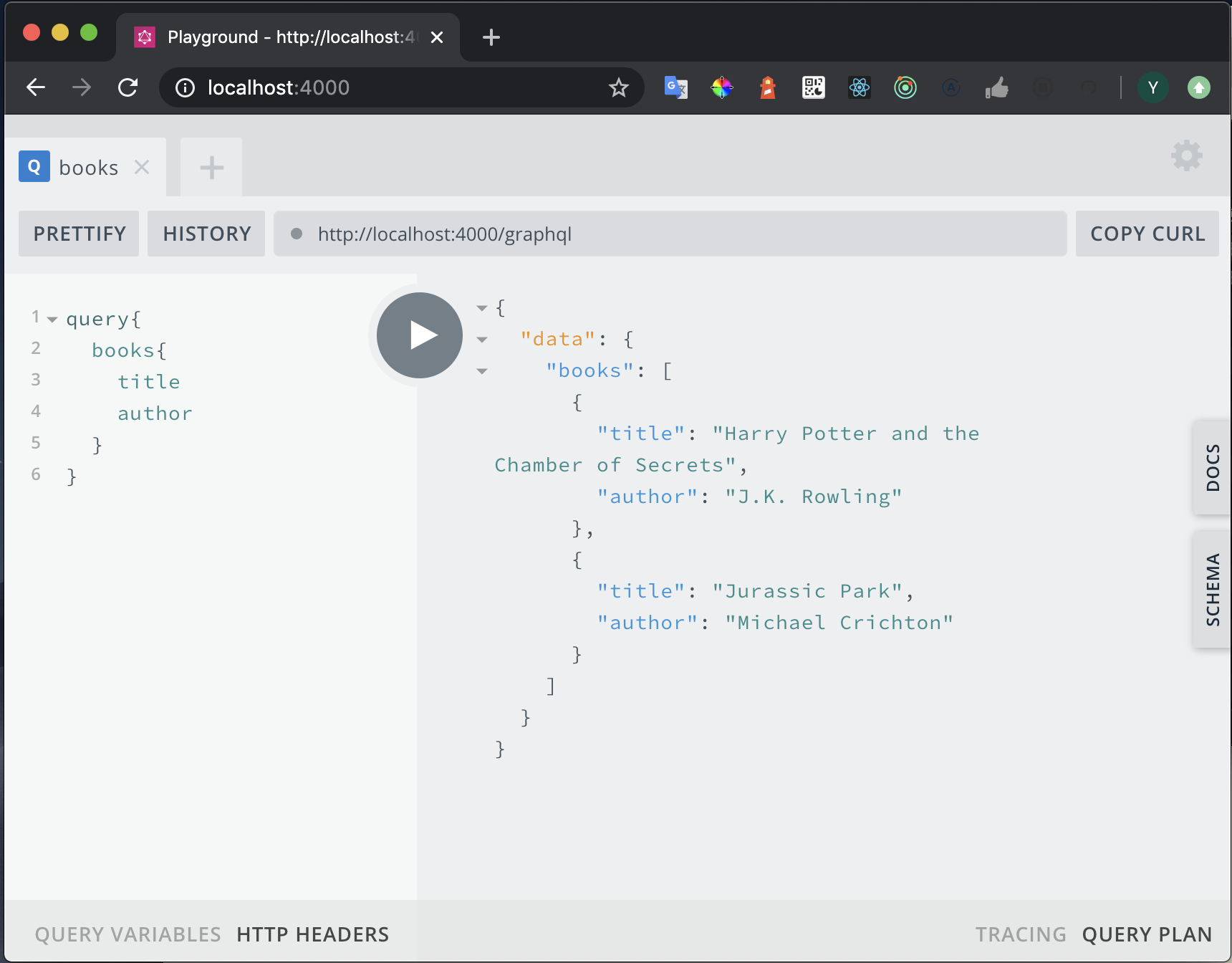Image resolution: width=1232 pixels, height=963 pixels.
Task: Click the address bar showing localhost:4000
Action: point(401,87)
